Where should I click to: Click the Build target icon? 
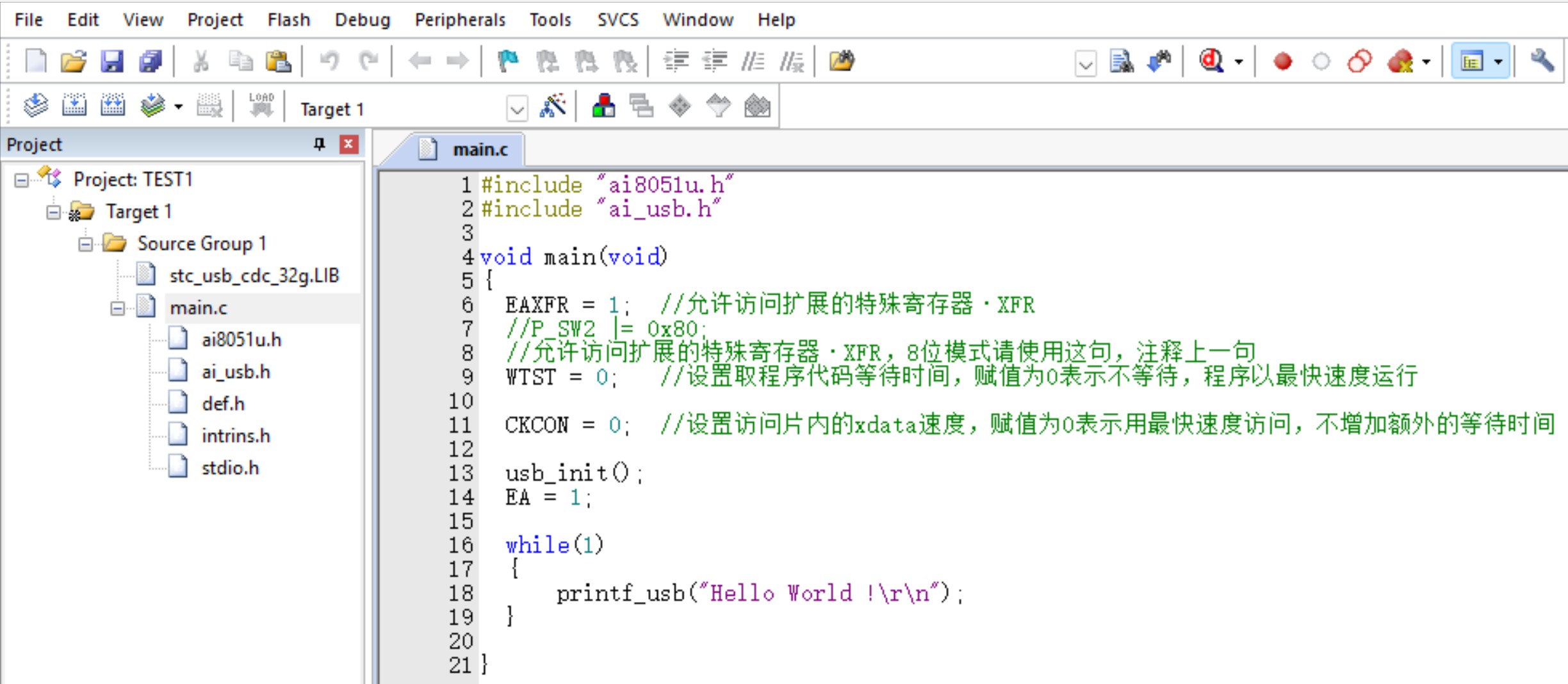coord(74,106)
